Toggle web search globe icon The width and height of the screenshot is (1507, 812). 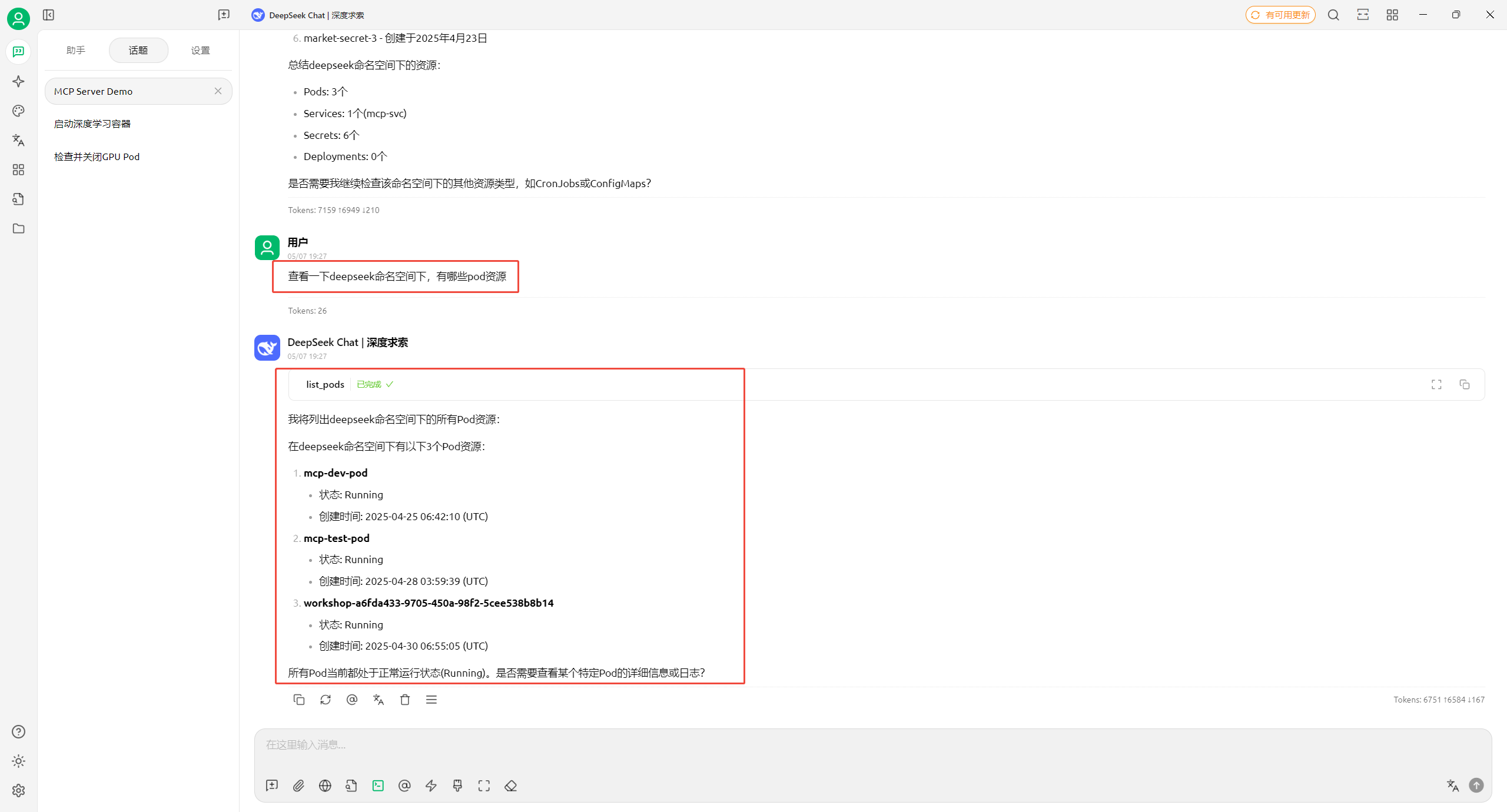click(325, 786)
